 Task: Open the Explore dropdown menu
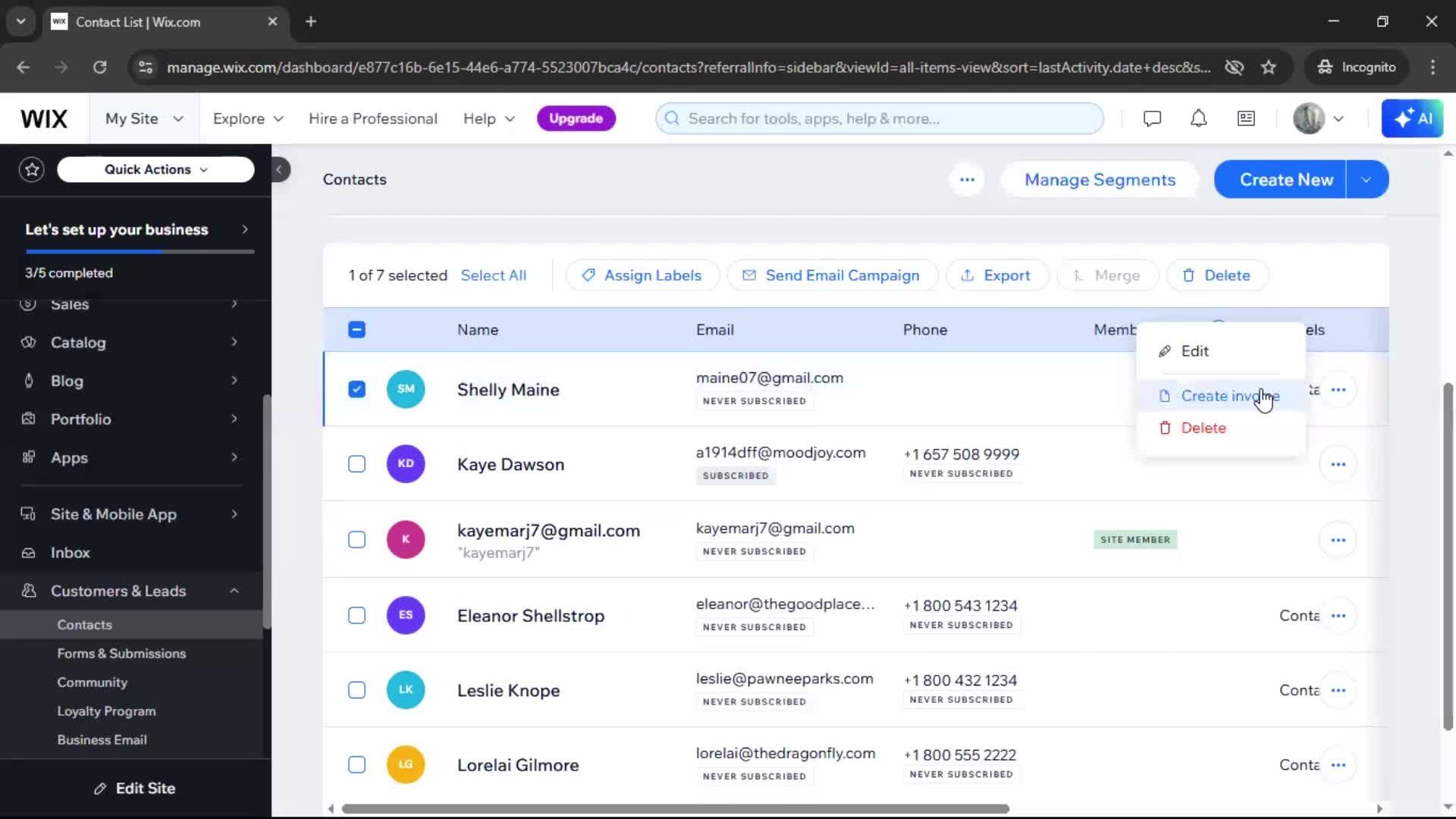point(248,119)
